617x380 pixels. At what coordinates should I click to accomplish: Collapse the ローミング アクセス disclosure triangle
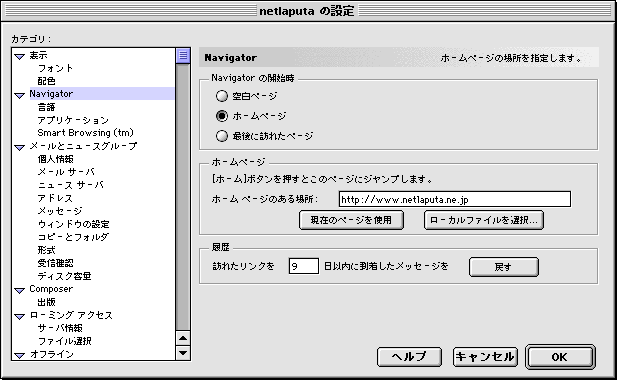19,316
